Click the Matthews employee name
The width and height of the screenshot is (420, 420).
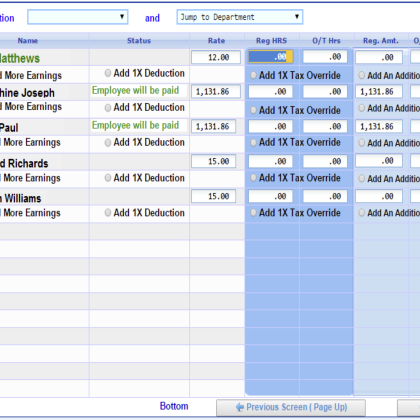click(x=20, y=58)
